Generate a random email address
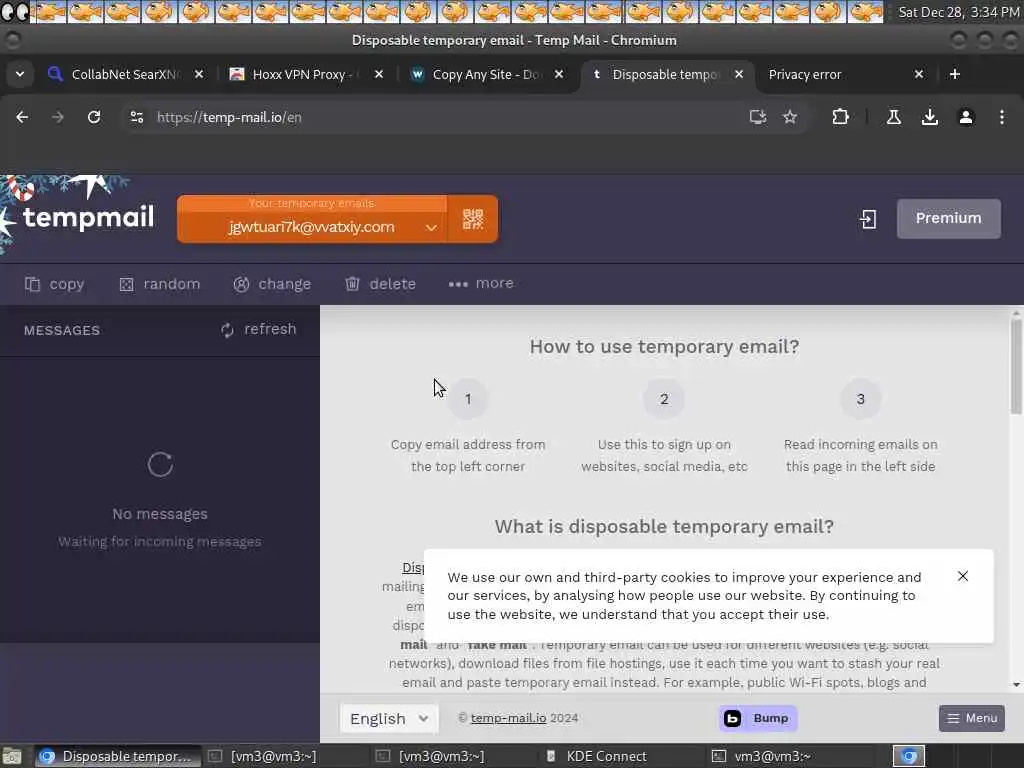The image size is (1024, 768). 160,284
